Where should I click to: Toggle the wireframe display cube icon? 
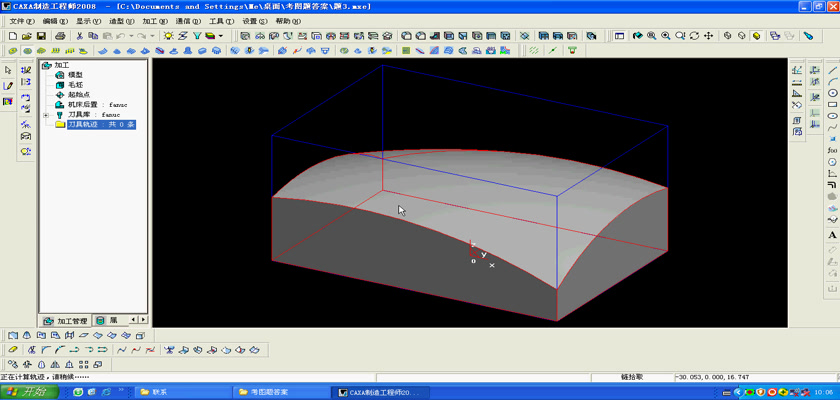coord(728,36)
